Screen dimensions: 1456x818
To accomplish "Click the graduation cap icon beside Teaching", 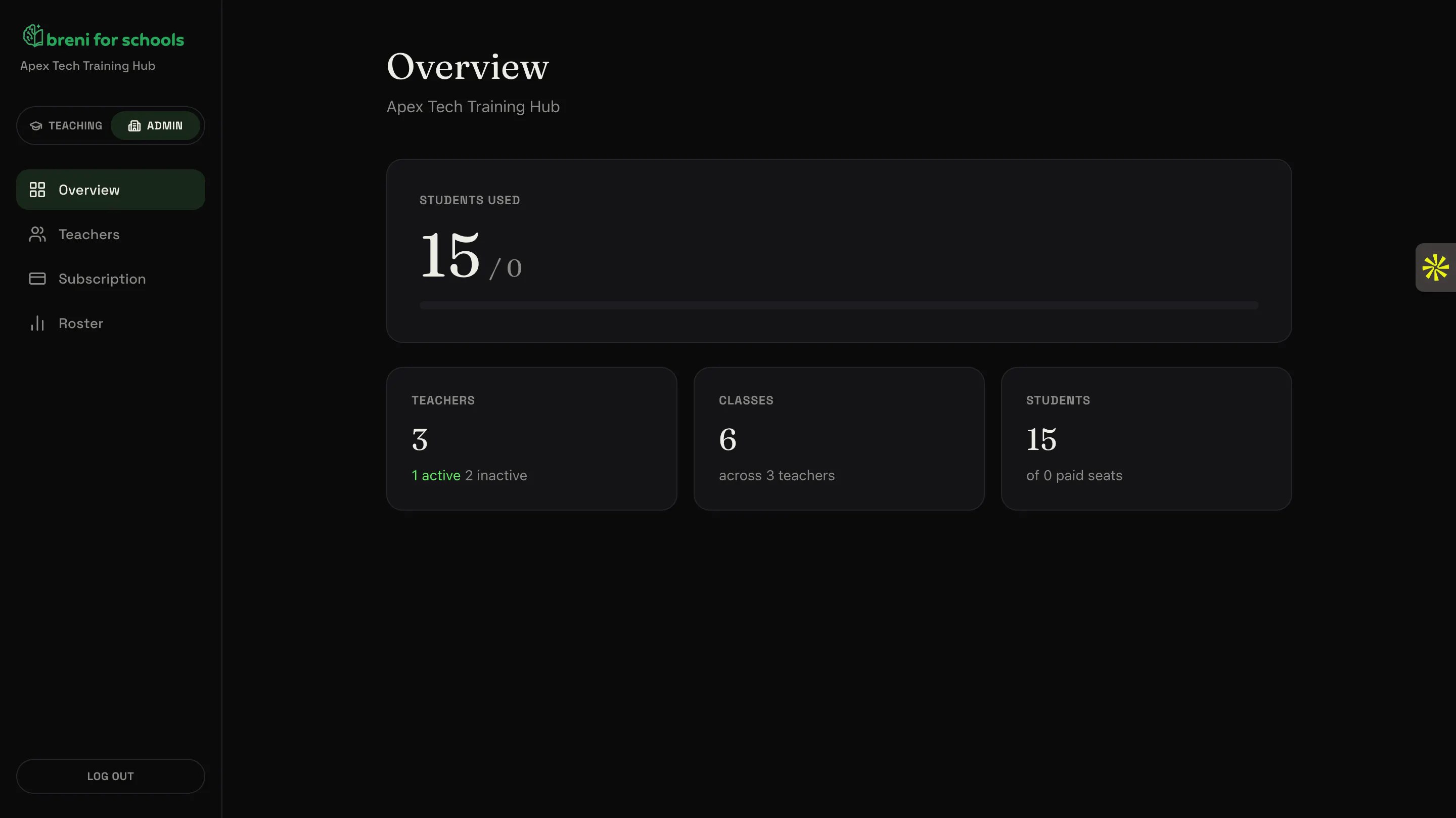I will [36, 126].
